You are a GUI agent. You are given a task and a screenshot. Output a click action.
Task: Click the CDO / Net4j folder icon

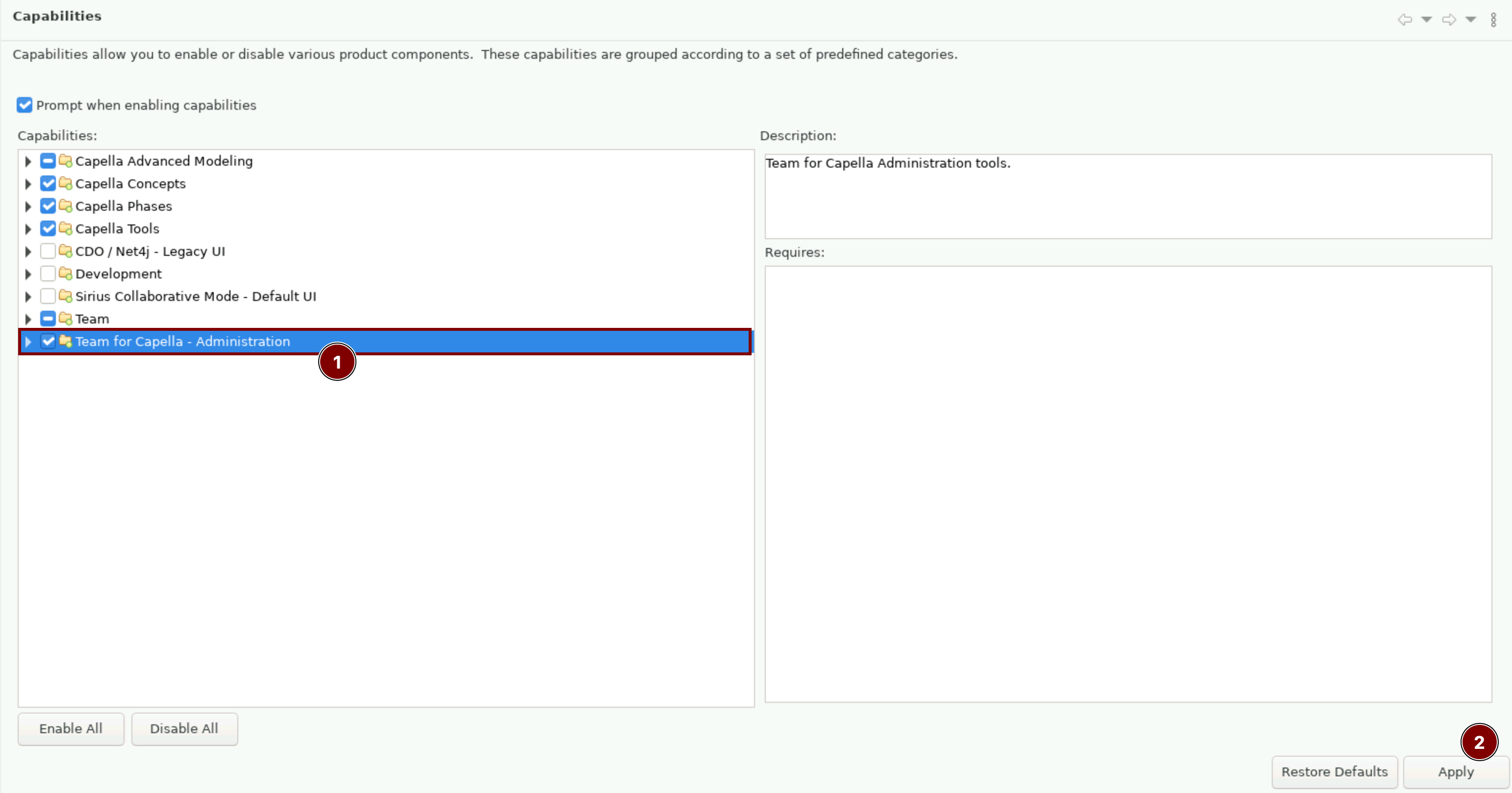click(66, 251)
